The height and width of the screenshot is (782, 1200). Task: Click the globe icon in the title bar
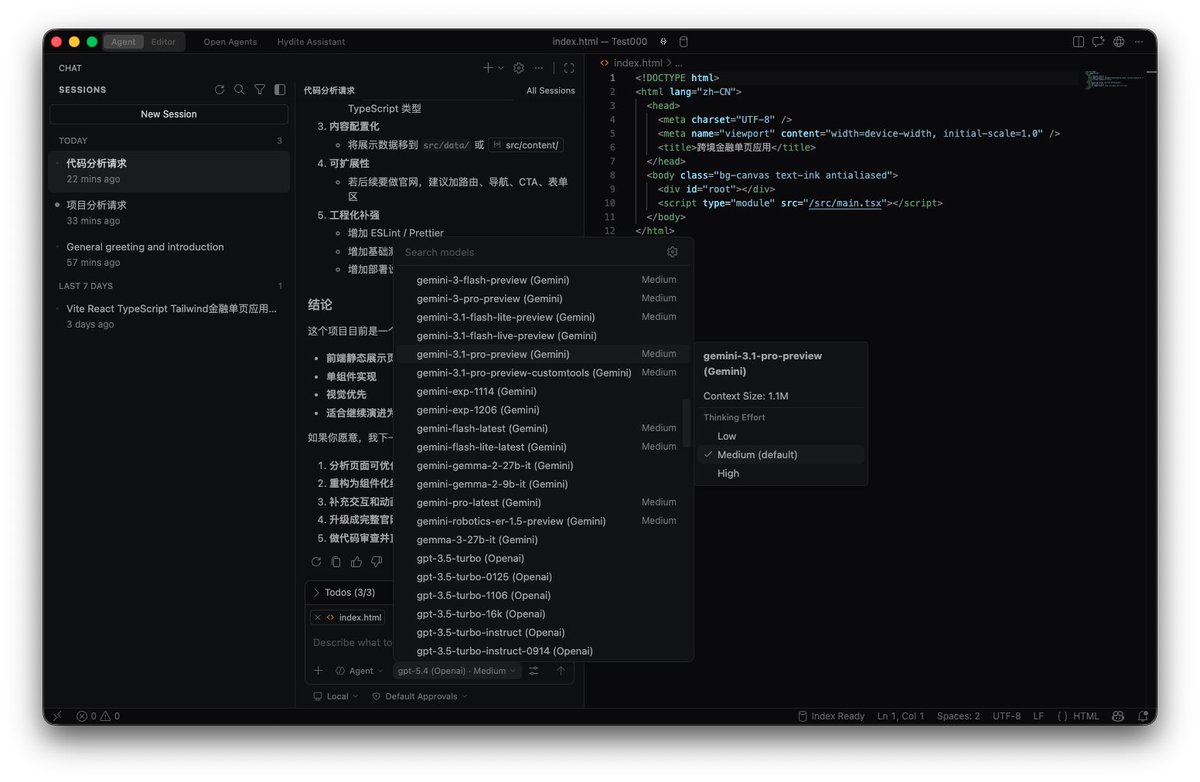[1119, 42]
